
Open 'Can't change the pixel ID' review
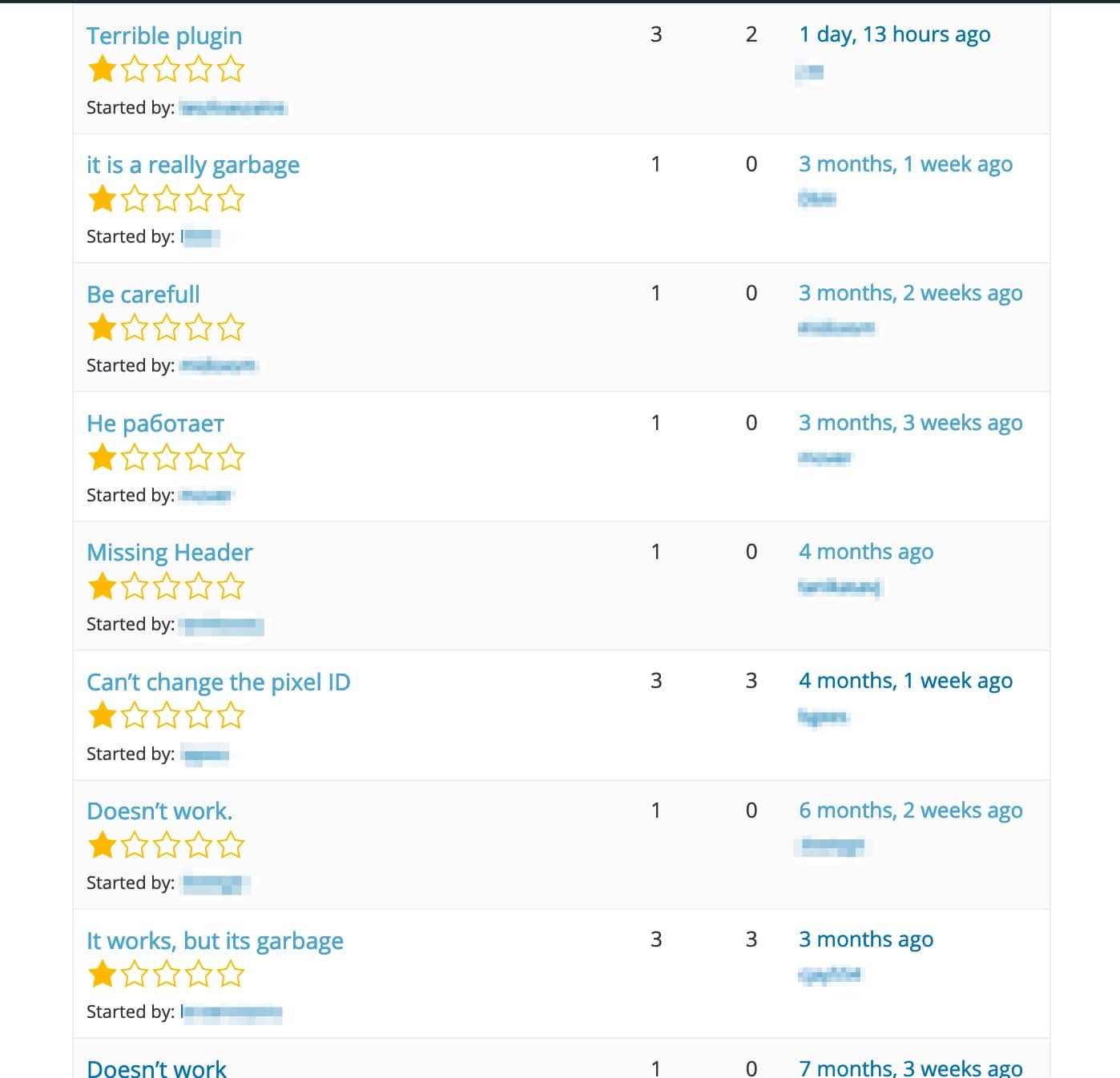[219, 682]
